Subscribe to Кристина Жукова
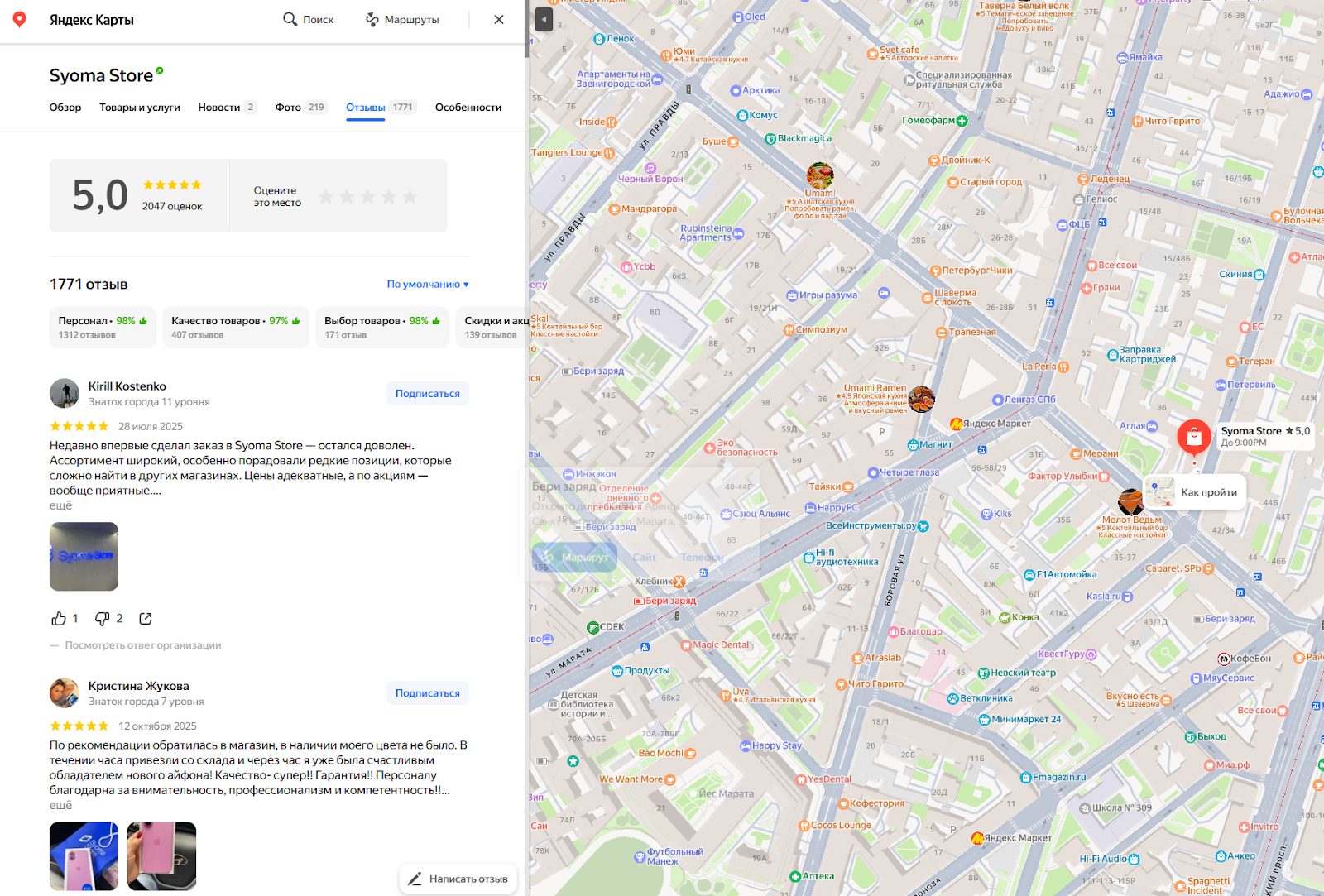This screenshot has width=1324, height=896. click(x=427, y=693)
